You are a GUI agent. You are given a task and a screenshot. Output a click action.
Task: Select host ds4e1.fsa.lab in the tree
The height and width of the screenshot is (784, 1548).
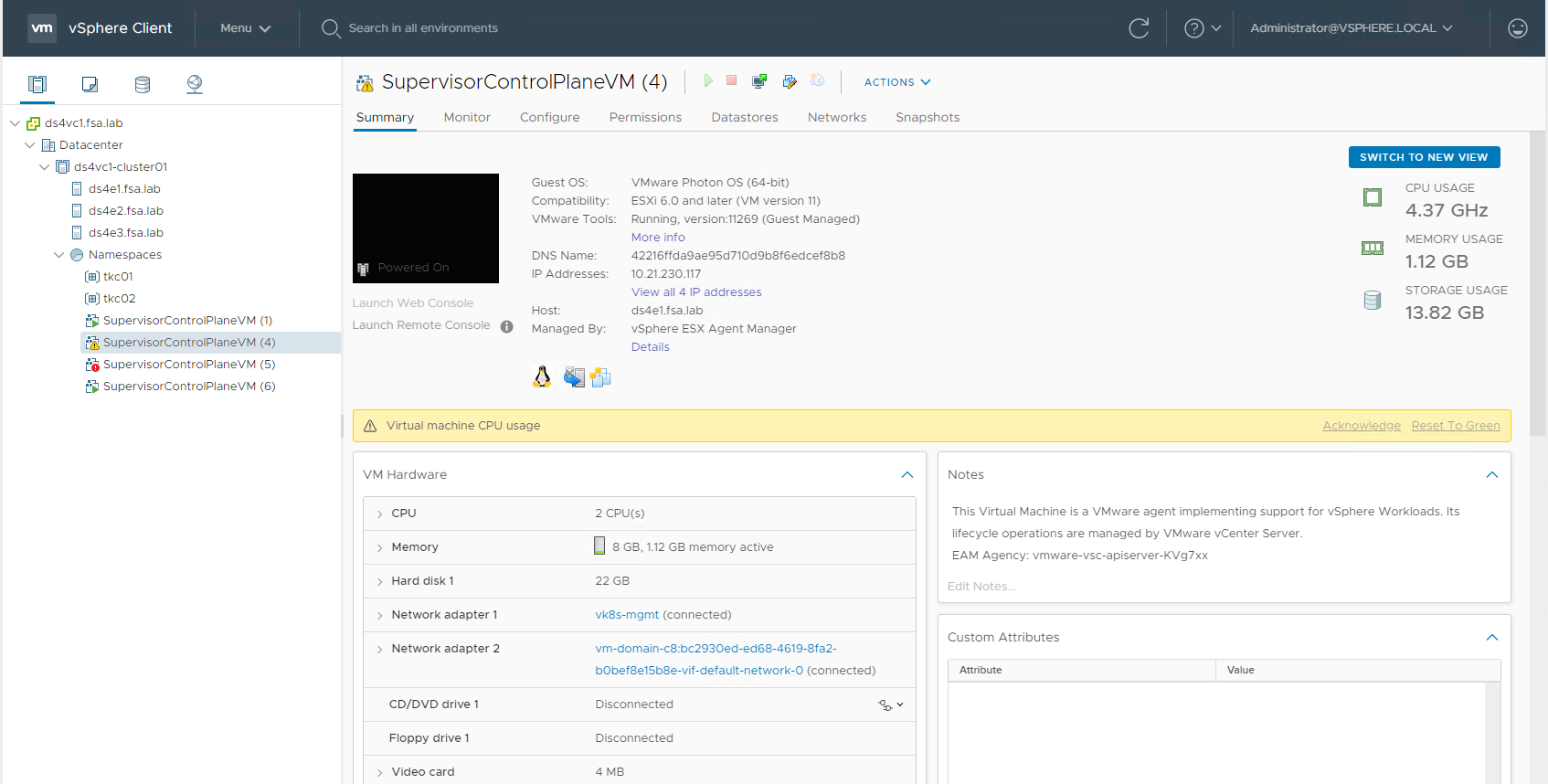coord(124,189)
